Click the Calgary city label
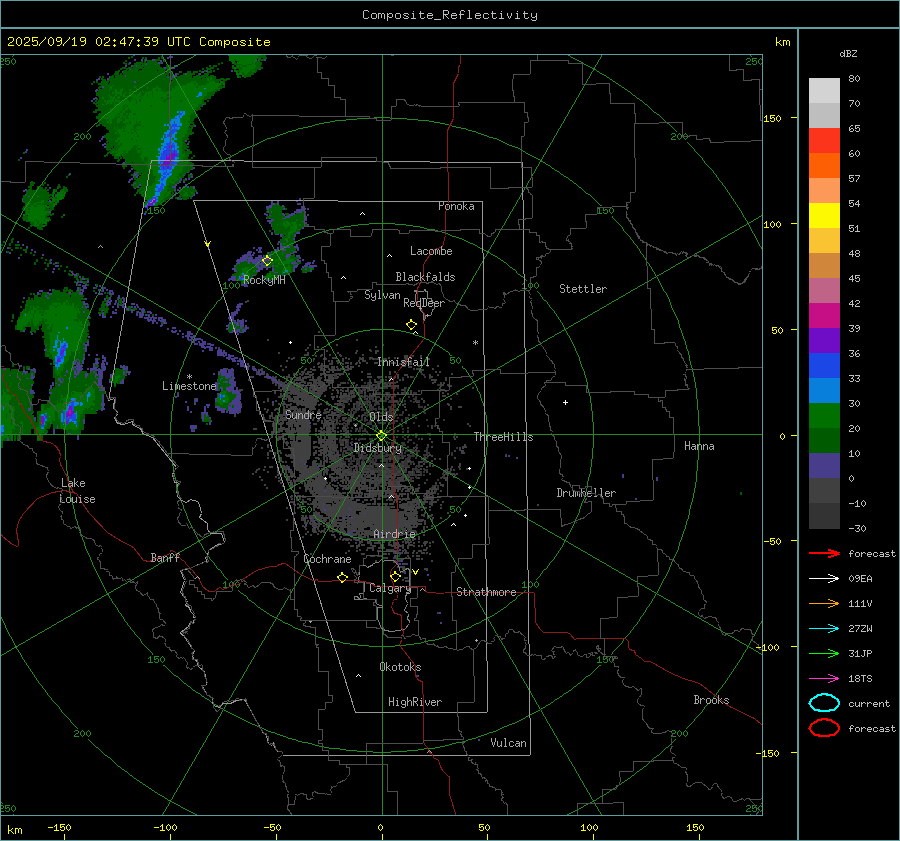Viewport: 900px width, 841px height. (x=389, y=589)
